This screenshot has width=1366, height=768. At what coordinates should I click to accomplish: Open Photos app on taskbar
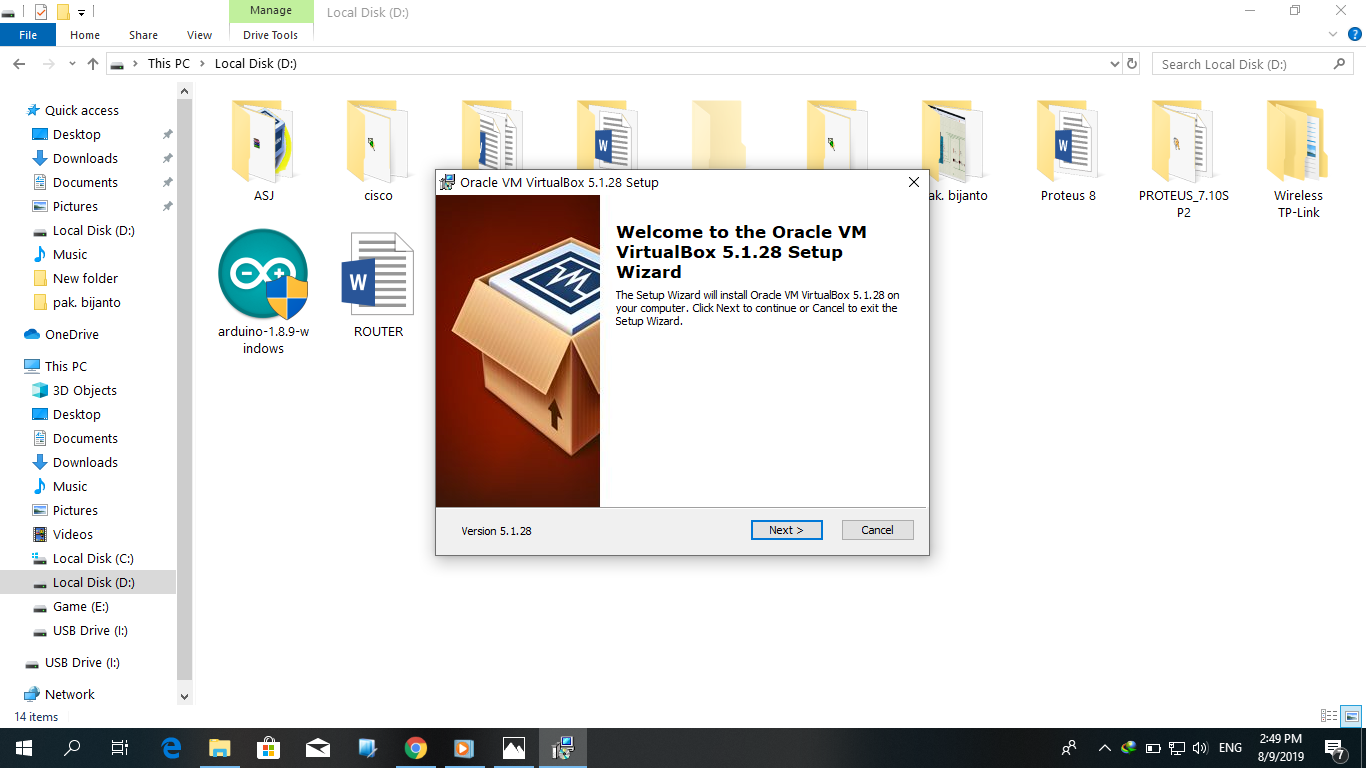pyautogui.click(x=514, y=748)
